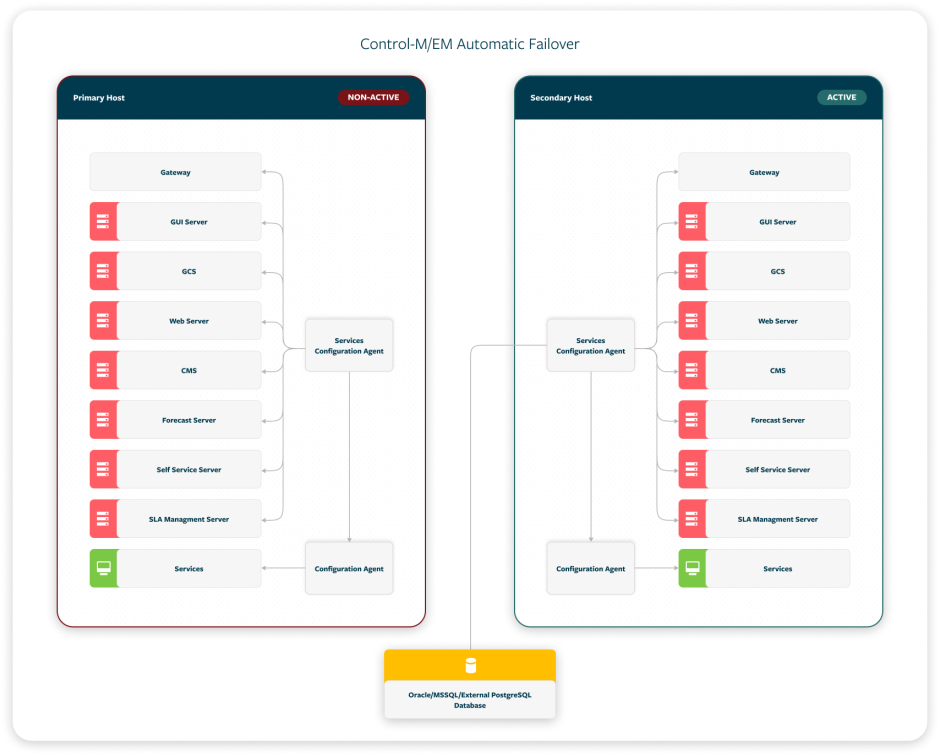Select Secondary Host's Services Configuration Agent box
This screenshot has height=756, width=940.
point(590,346)
